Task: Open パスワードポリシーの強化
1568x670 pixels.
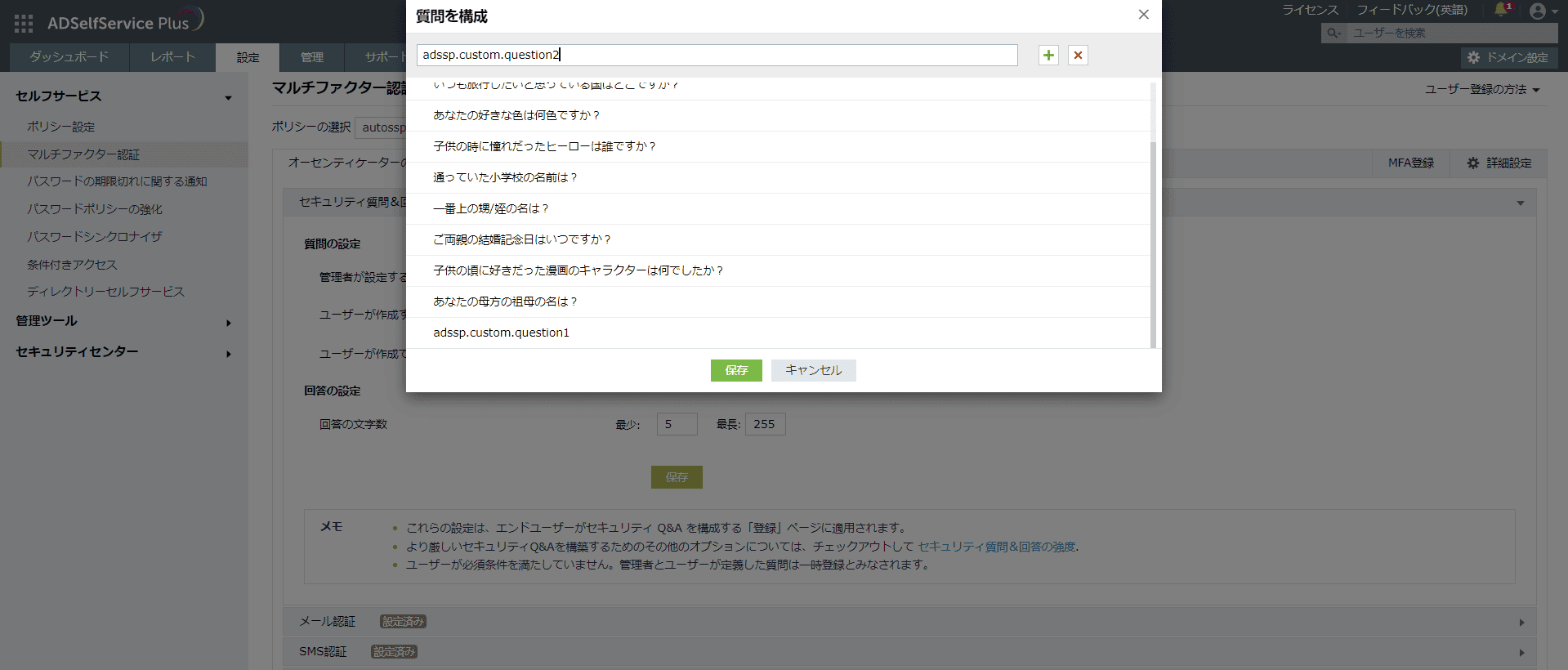Action: tap(95, 209)
